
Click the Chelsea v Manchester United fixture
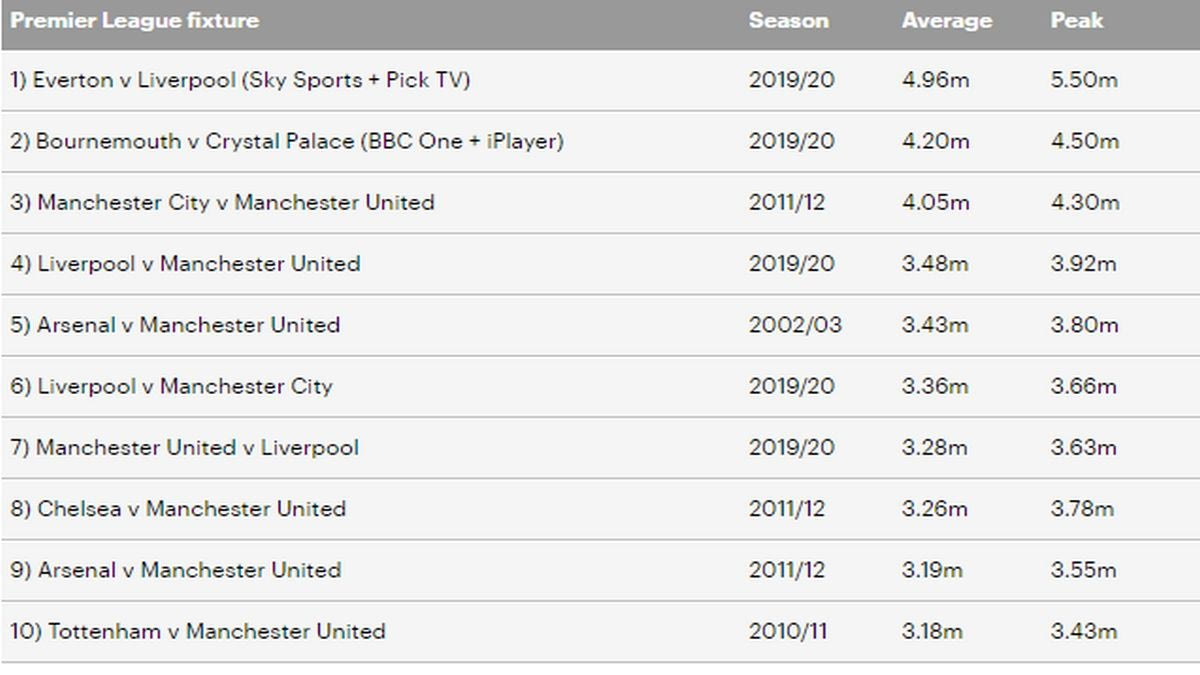(x=178, y=508)
